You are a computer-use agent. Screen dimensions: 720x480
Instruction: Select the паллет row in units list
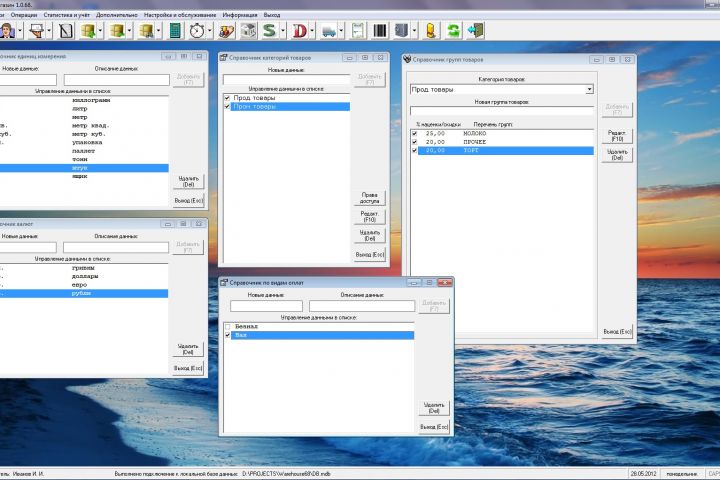[x=84, y=151]
